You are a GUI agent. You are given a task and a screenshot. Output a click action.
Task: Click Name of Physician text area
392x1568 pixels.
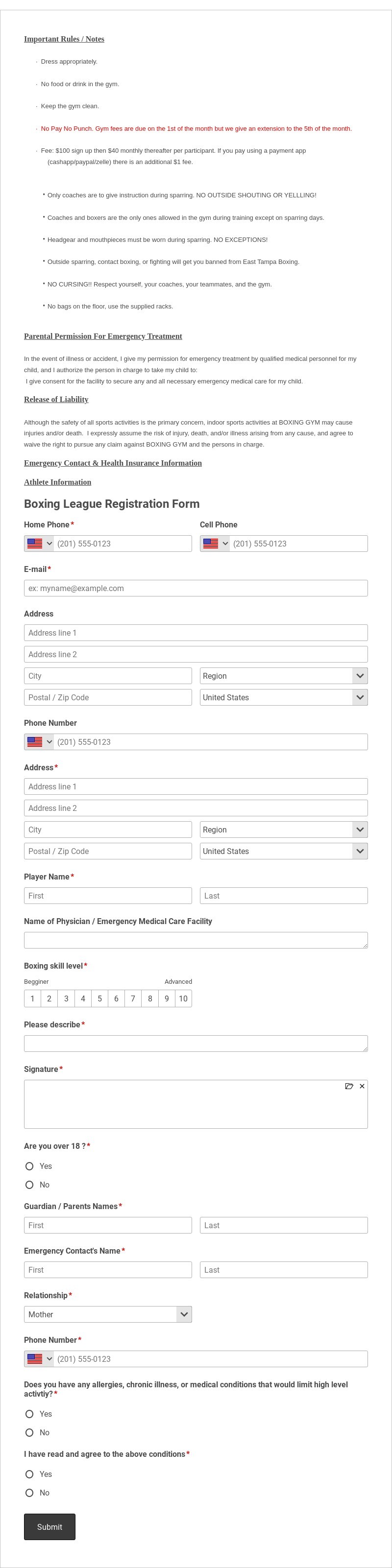click(x=196, y=940)
